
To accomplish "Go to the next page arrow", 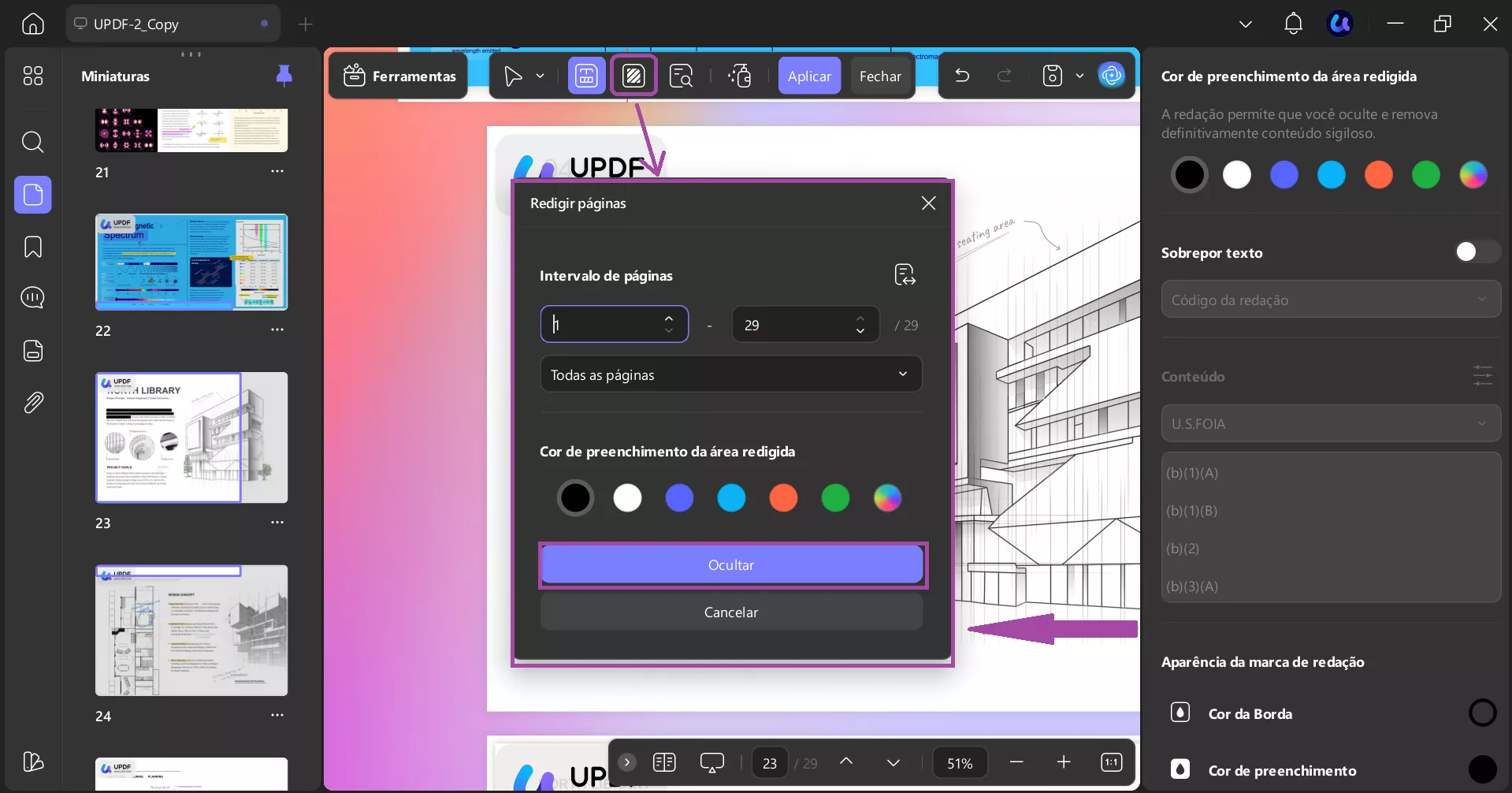I will coord(893,762).
